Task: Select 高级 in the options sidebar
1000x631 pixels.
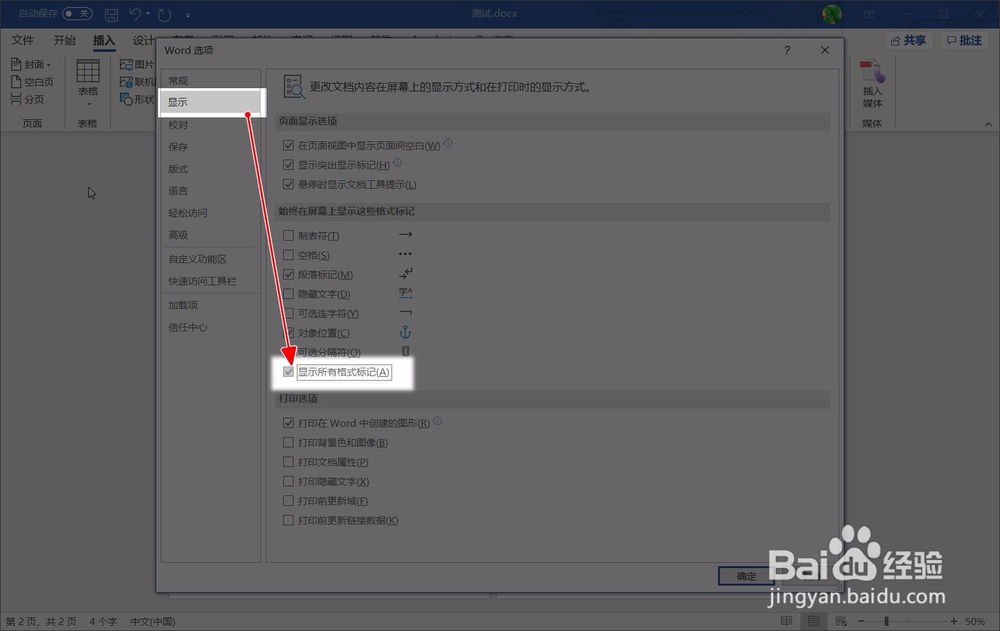Action: 180,235
